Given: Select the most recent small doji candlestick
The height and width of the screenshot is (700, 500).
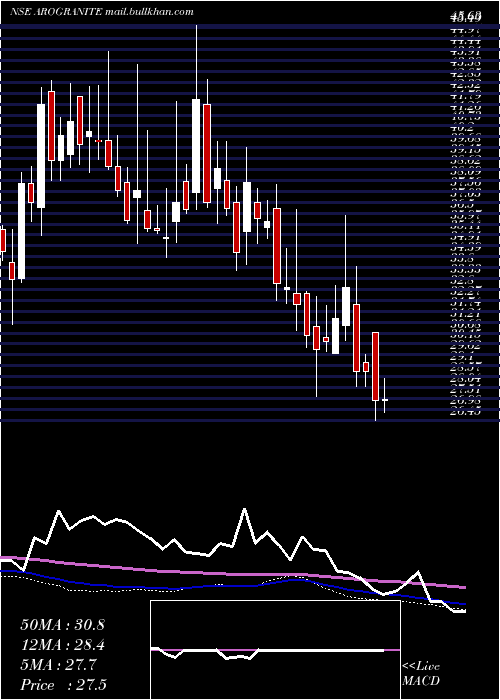Looking at the screenshot, I should click(384, 400).
